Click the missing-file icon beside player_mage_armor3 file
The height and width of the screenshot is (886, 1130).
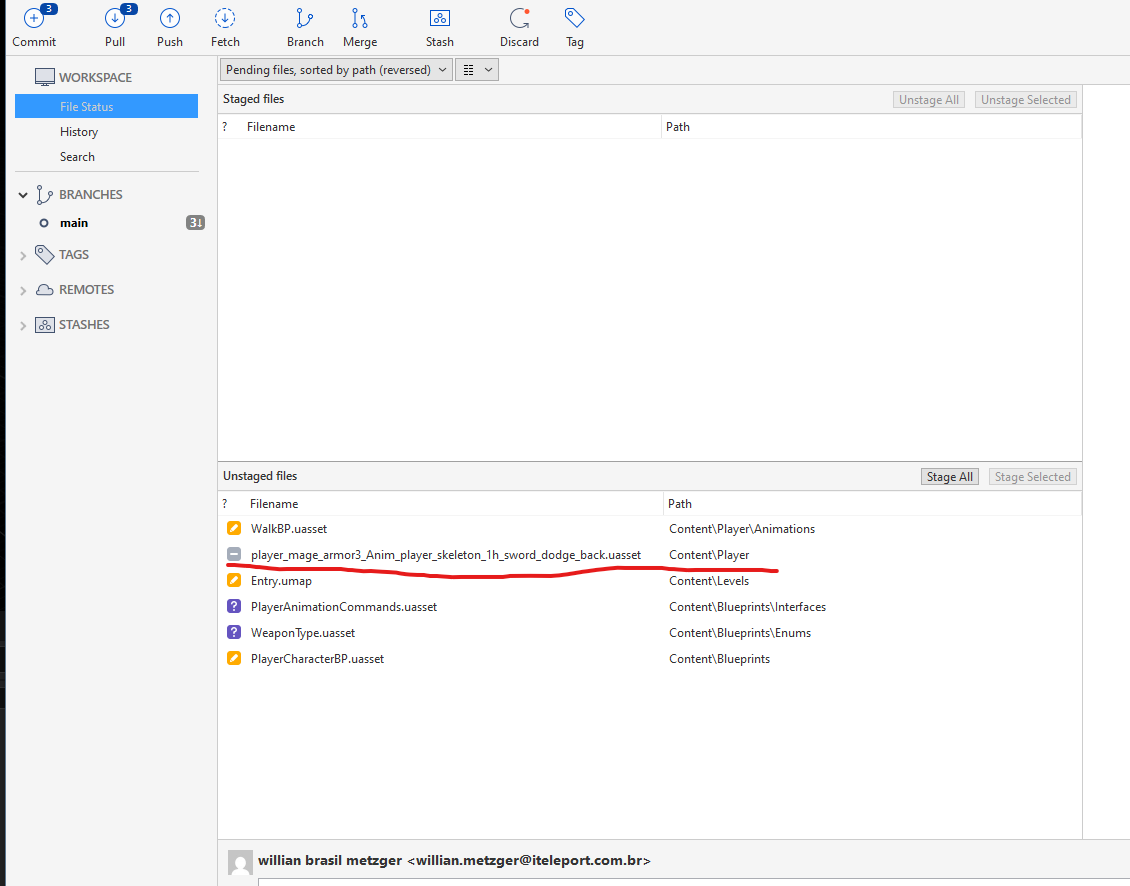point(233,554)
